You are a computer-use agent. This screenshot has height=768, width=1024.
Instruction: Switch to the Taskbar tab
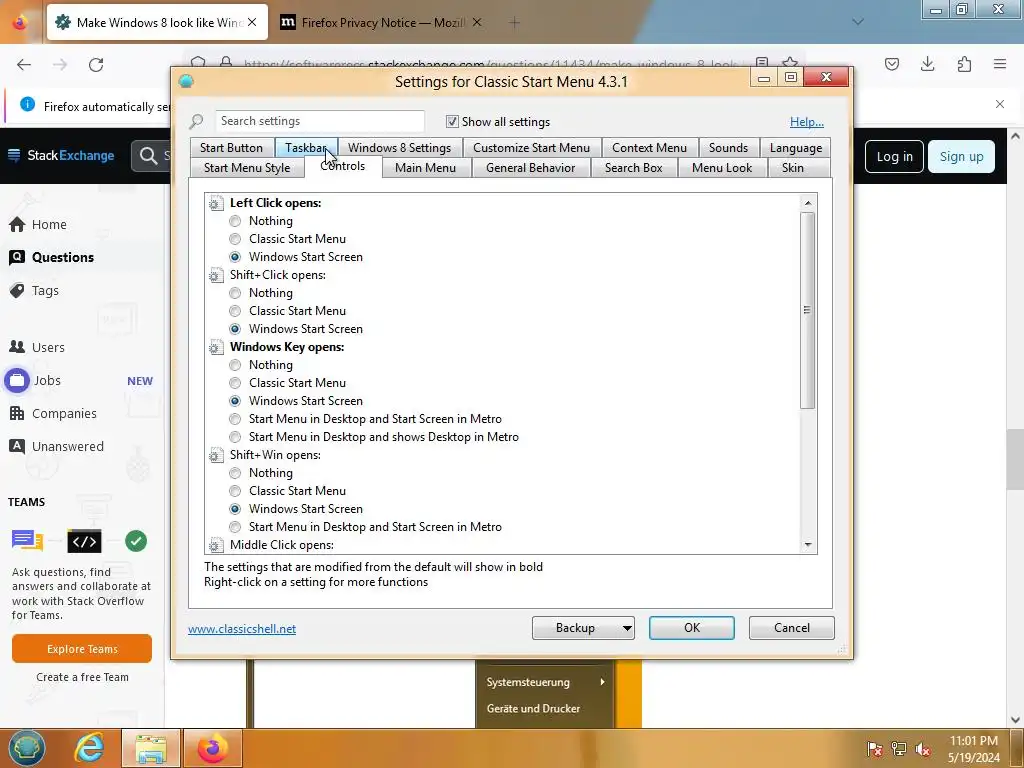(306, 148)
